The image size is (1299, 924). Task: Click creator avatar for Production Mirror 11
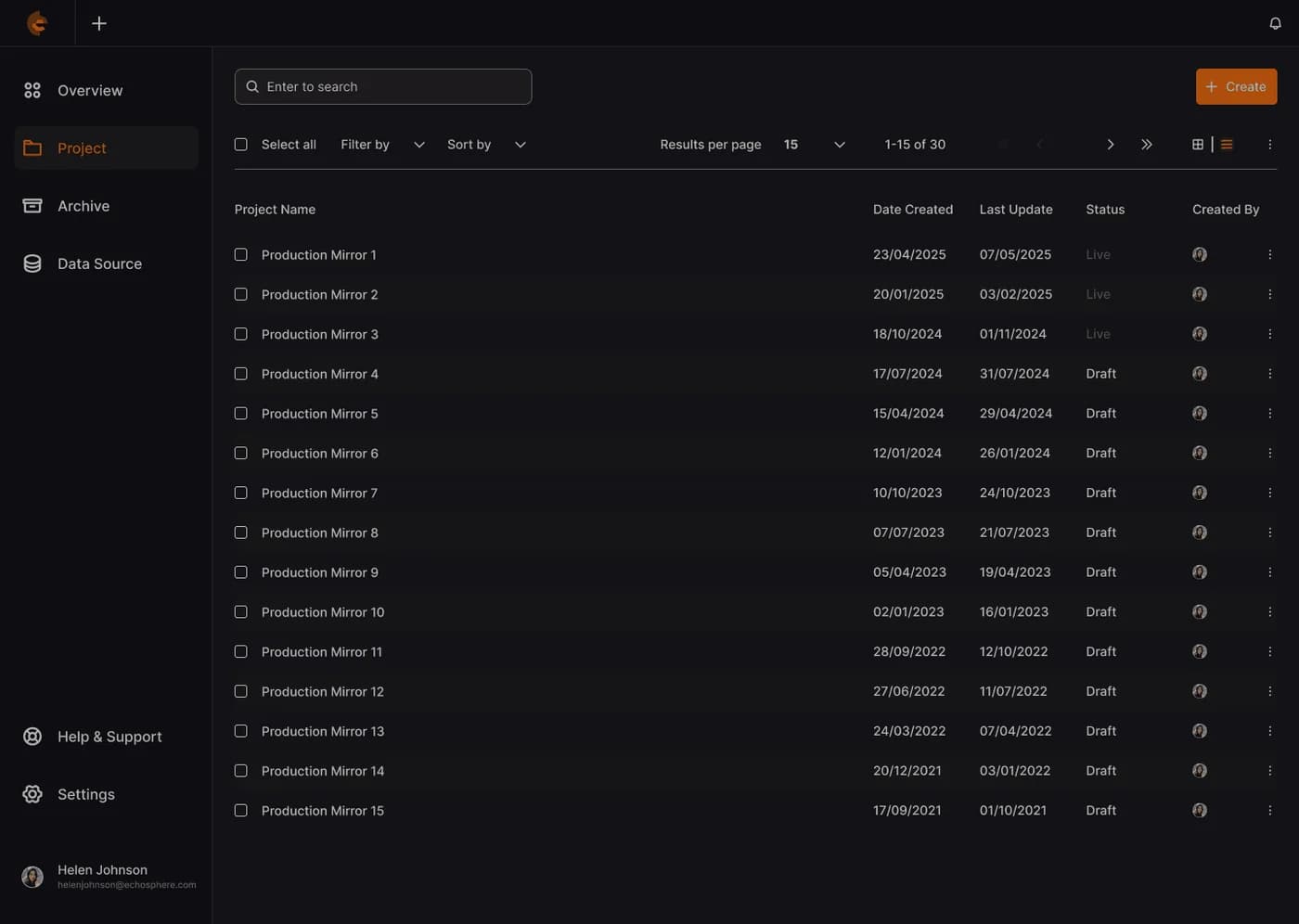1200,652
